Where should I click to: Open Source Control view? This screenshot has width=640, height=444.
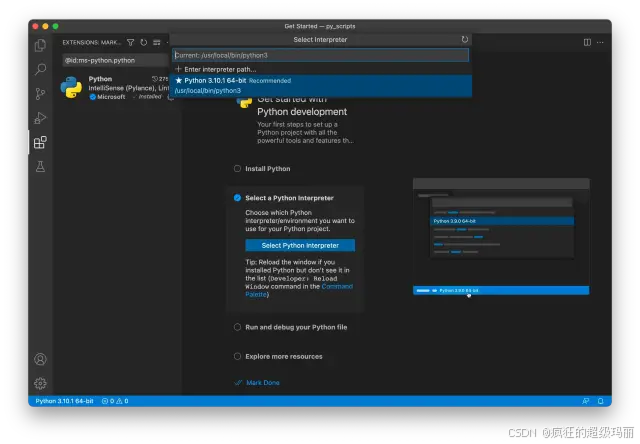coord(40,94)
